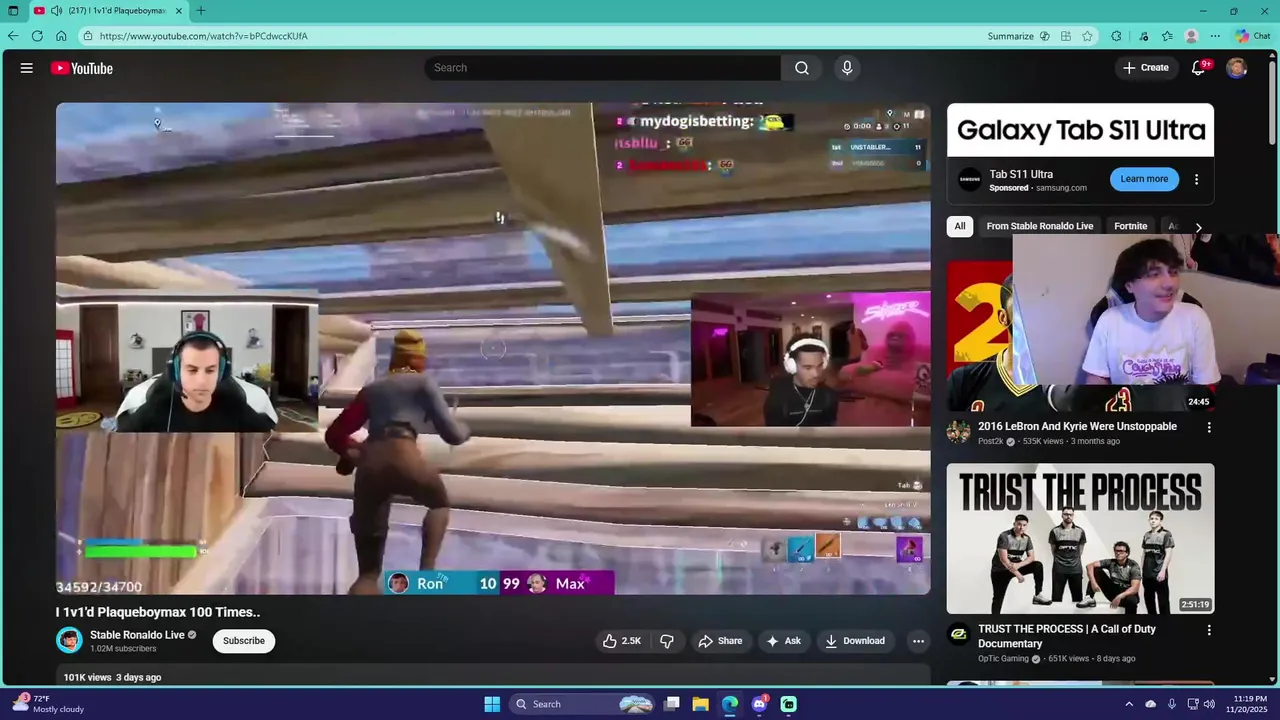1280x720 pixels.
Task: Click video title I 1v1'd Plaqueboymax
Action: [x=158, y=612]
